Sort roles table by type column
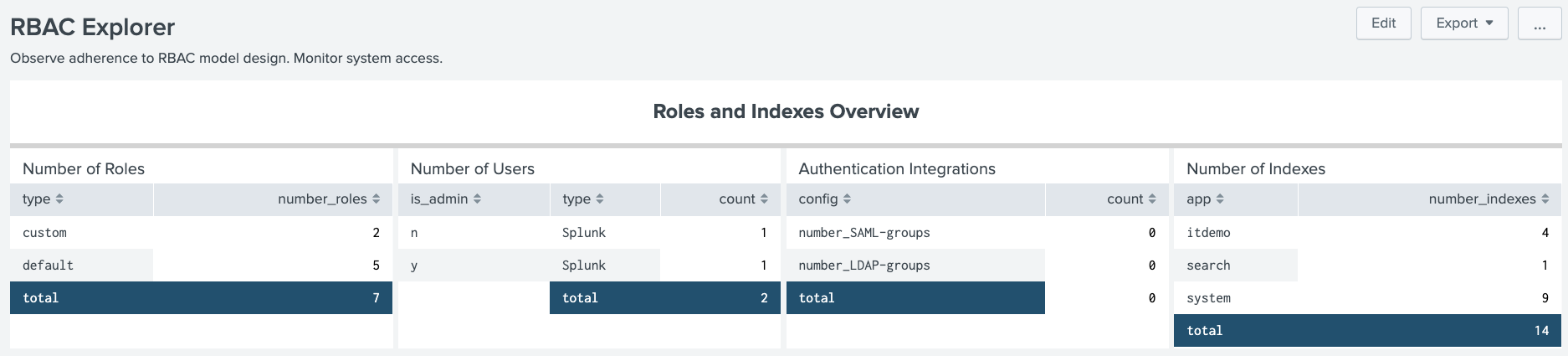This screenshot has height=356, width=1568. coord(81,199)
